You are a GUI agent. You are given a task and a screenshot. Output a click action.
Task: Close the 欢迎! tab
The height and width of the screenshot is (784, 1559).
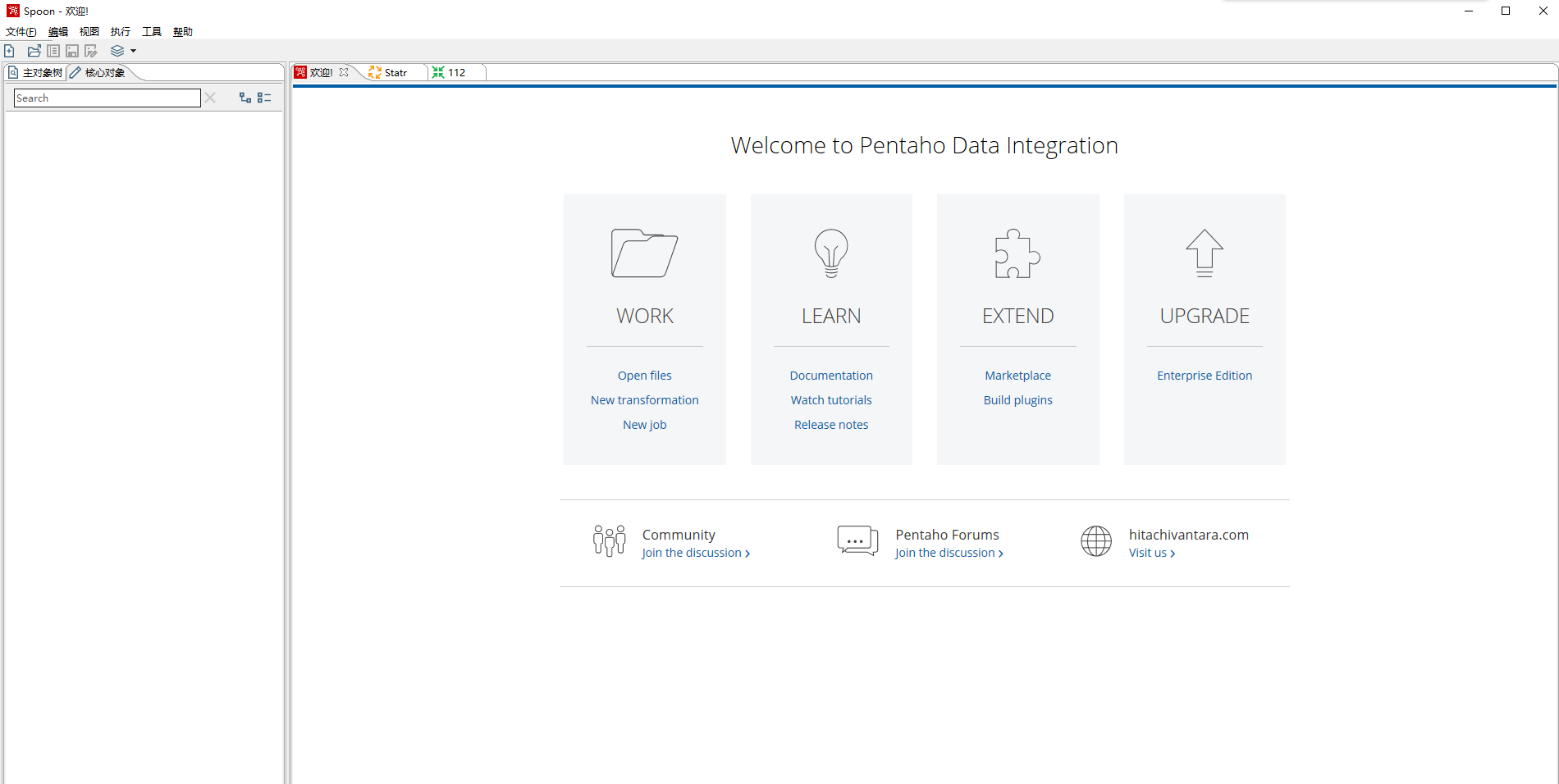click(344, 72)
